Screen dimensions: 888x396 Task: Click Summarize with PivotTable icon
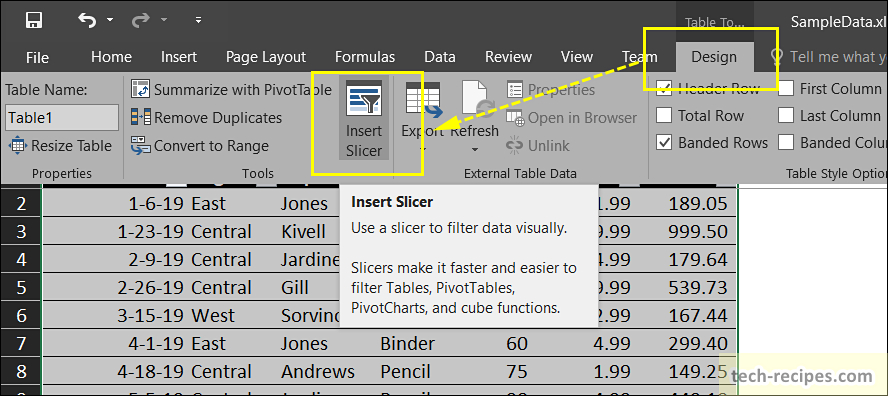pos(140,90)
